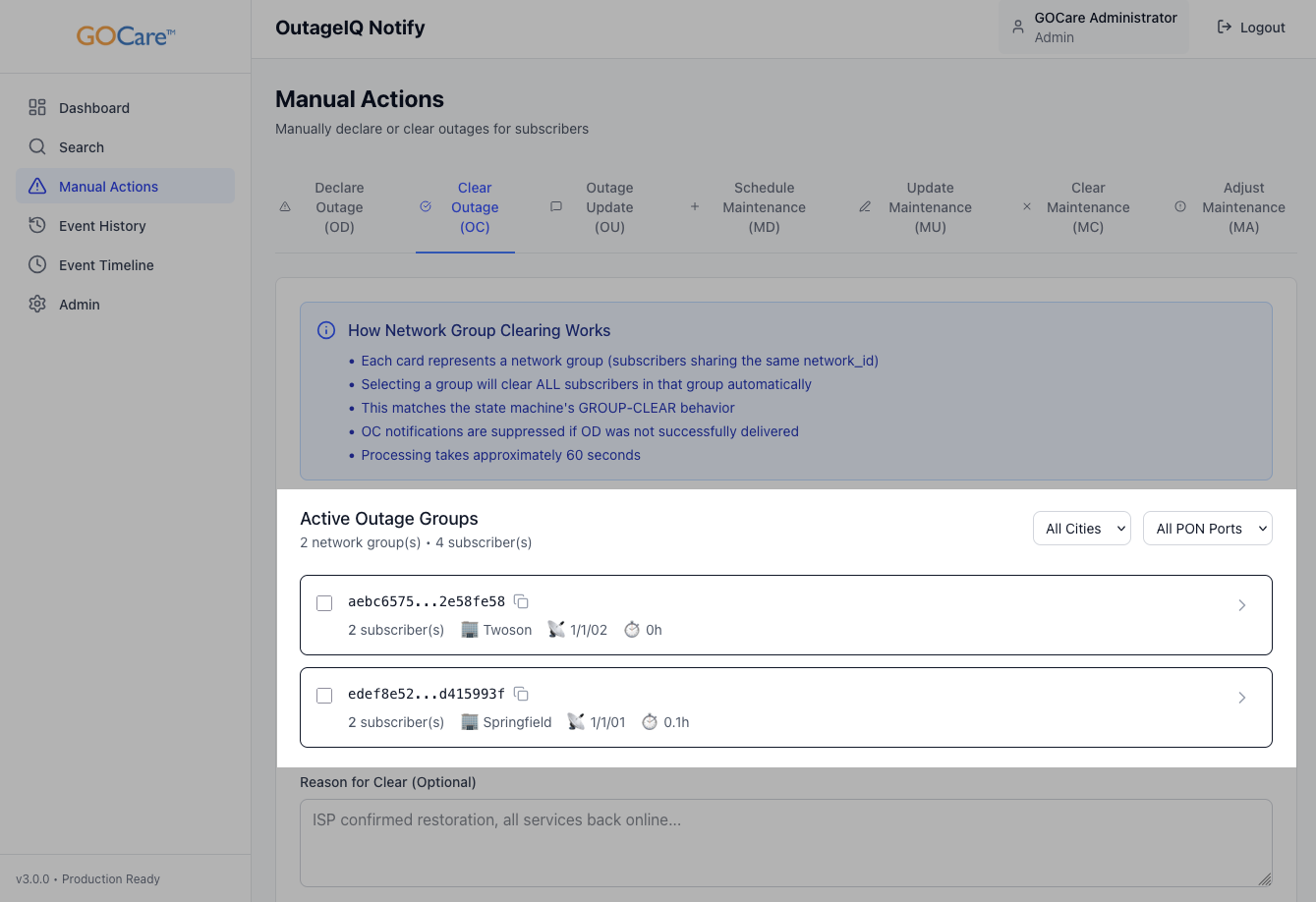Open the All Cities dropdown
Screen dimensions: 1316x902
(1081, 529)
